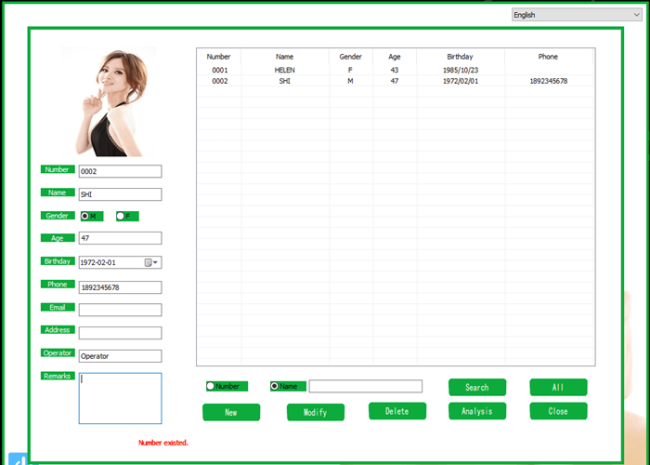650x465 pixels.
Task: Select the F gender radio button
Action: tap(121, 216)
